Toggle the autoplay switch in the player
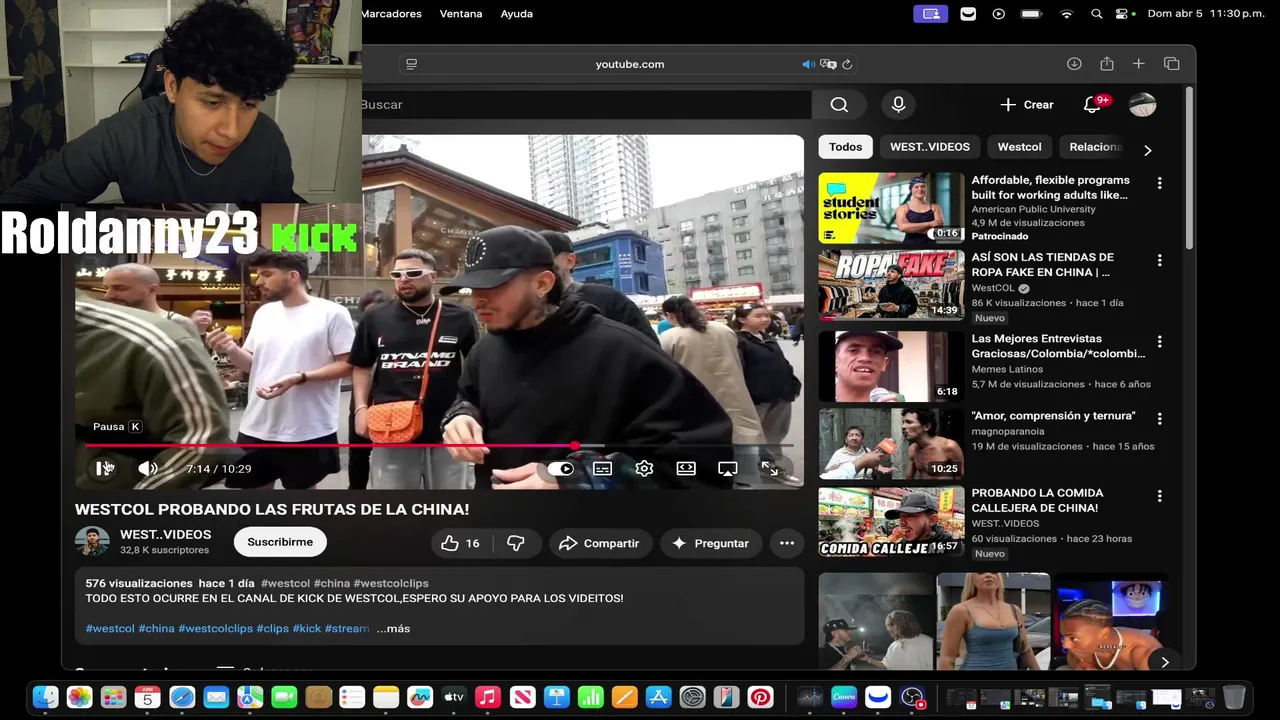The width and height of the screenshot is (1280, 720). (561, 468)
